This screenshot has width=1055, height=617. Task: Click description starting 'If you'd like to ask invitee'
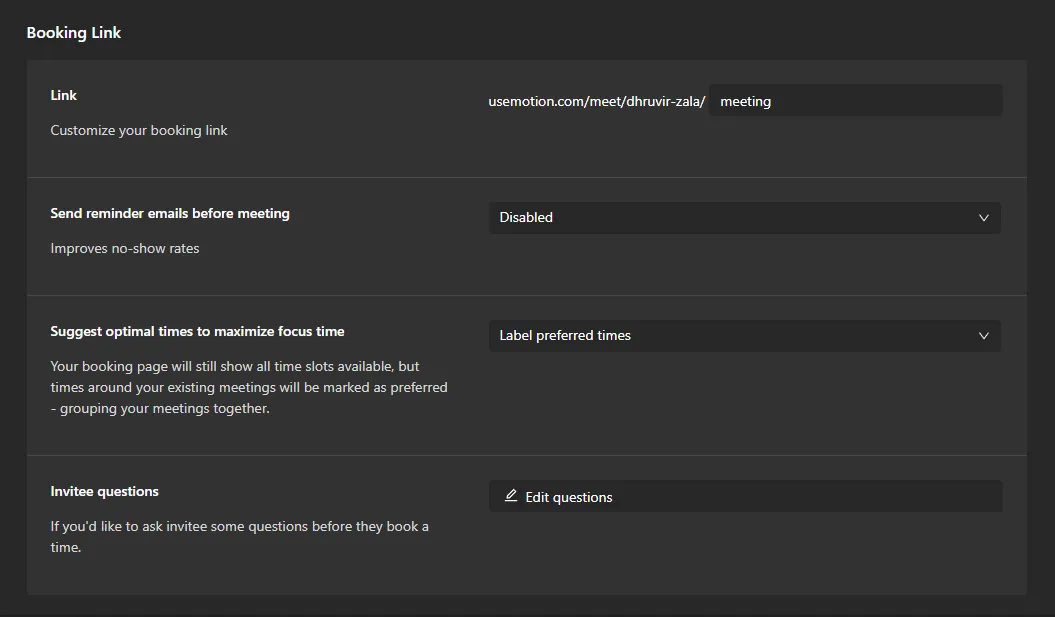[240, 536]
